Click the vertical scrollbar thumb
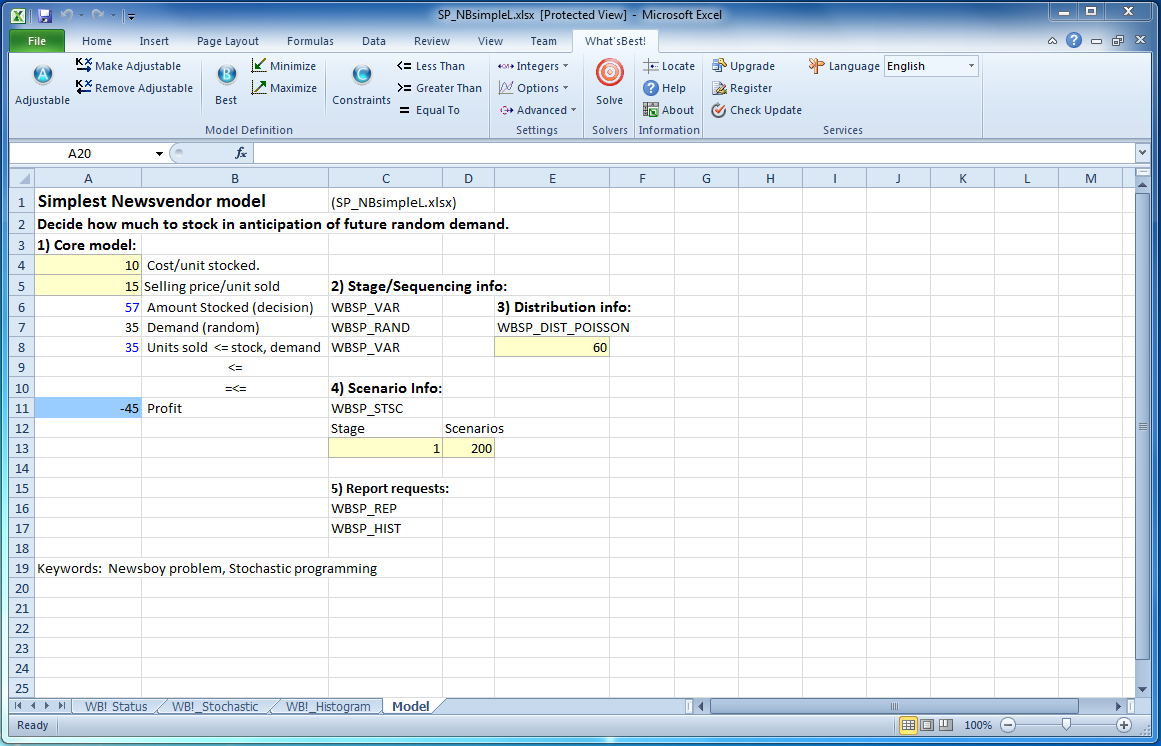 pyautogui.click(x=1141, y=427)
